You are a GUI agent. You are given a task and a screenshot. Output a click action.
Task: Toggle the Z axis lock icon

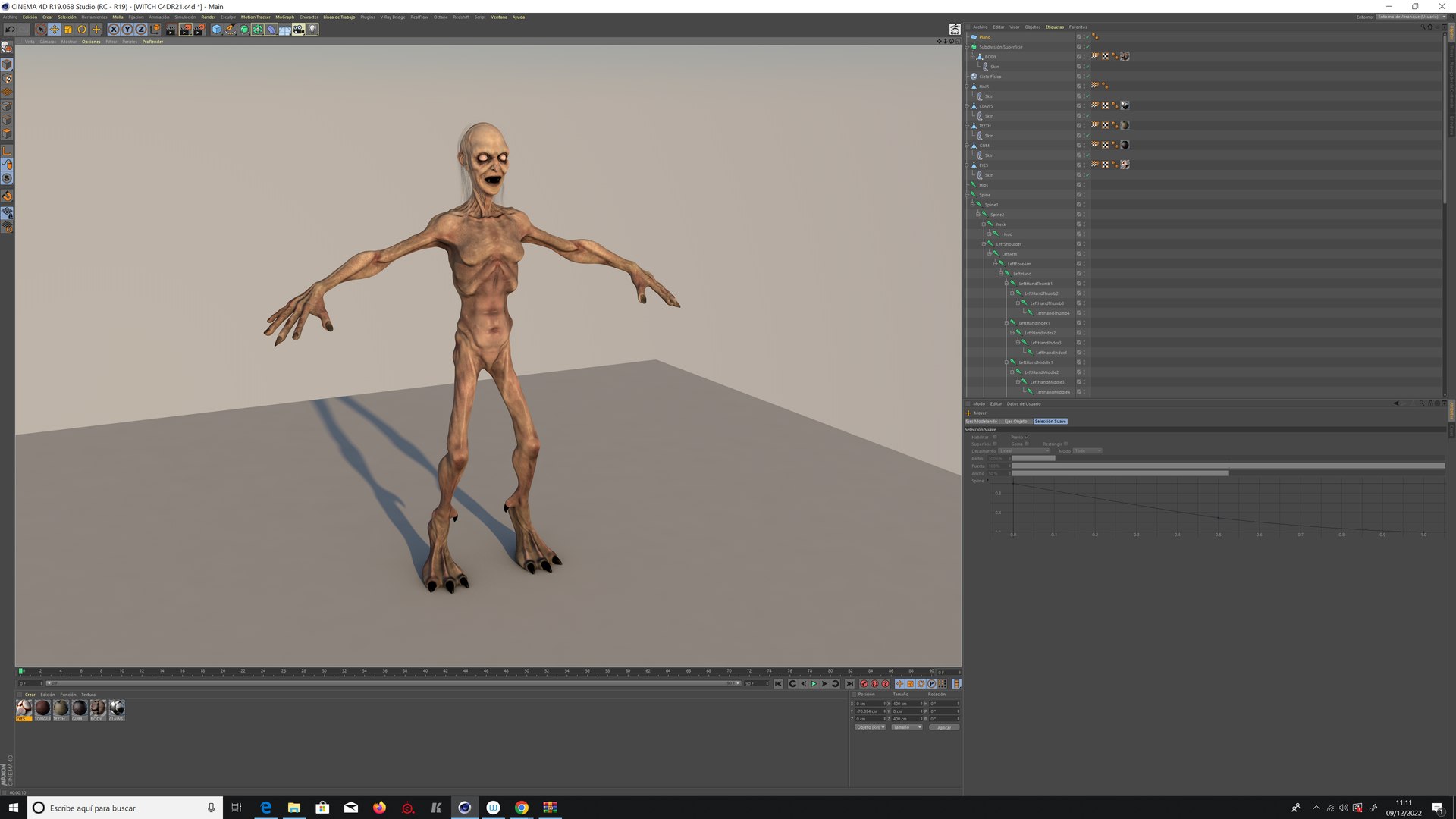[x=140, y=30]
